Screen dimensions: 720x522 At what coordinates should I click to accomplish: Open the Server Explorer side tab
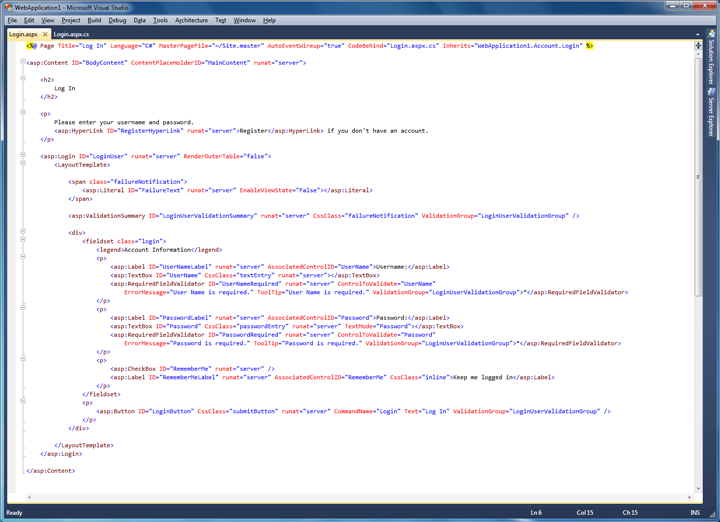711,112
